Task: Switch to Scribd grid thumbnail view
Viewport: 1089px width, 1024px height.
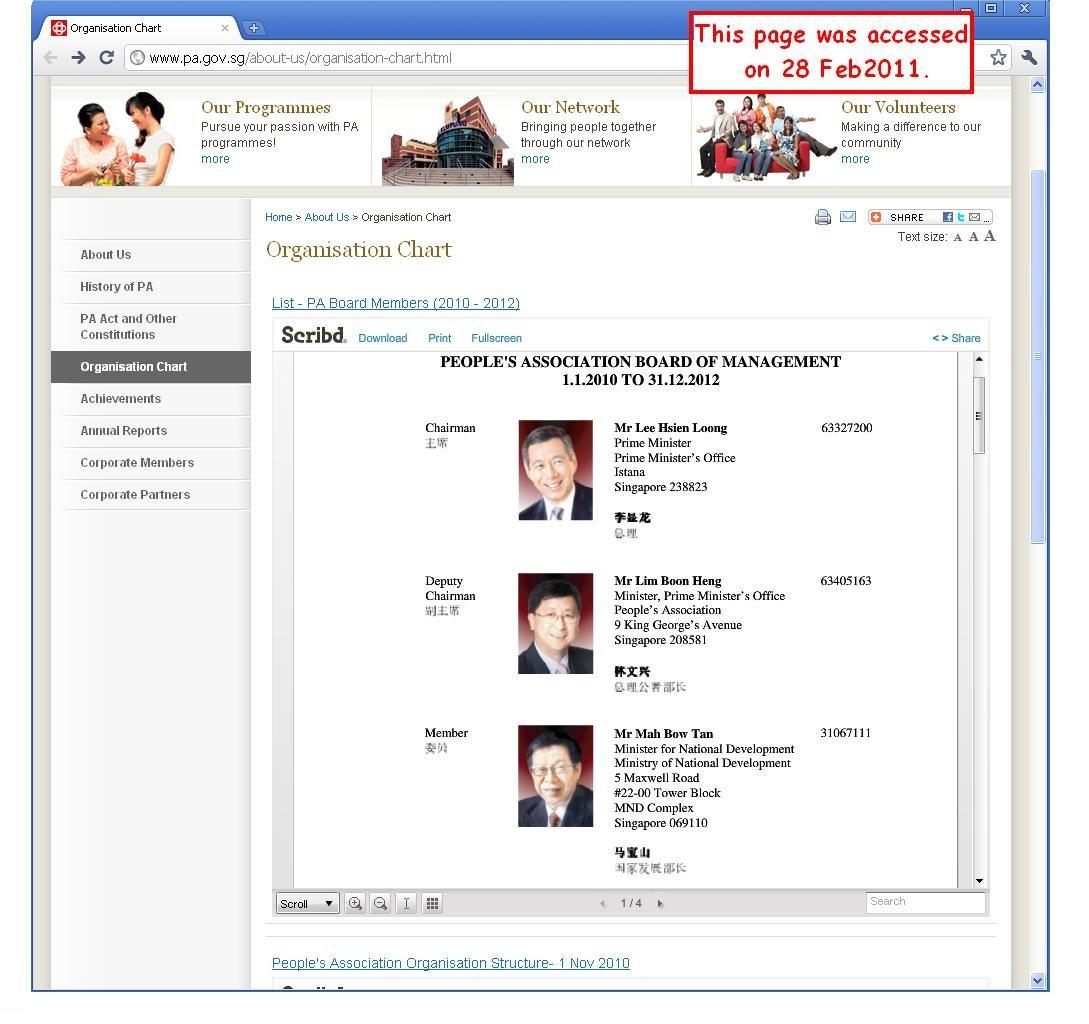Action: [432, 903]
